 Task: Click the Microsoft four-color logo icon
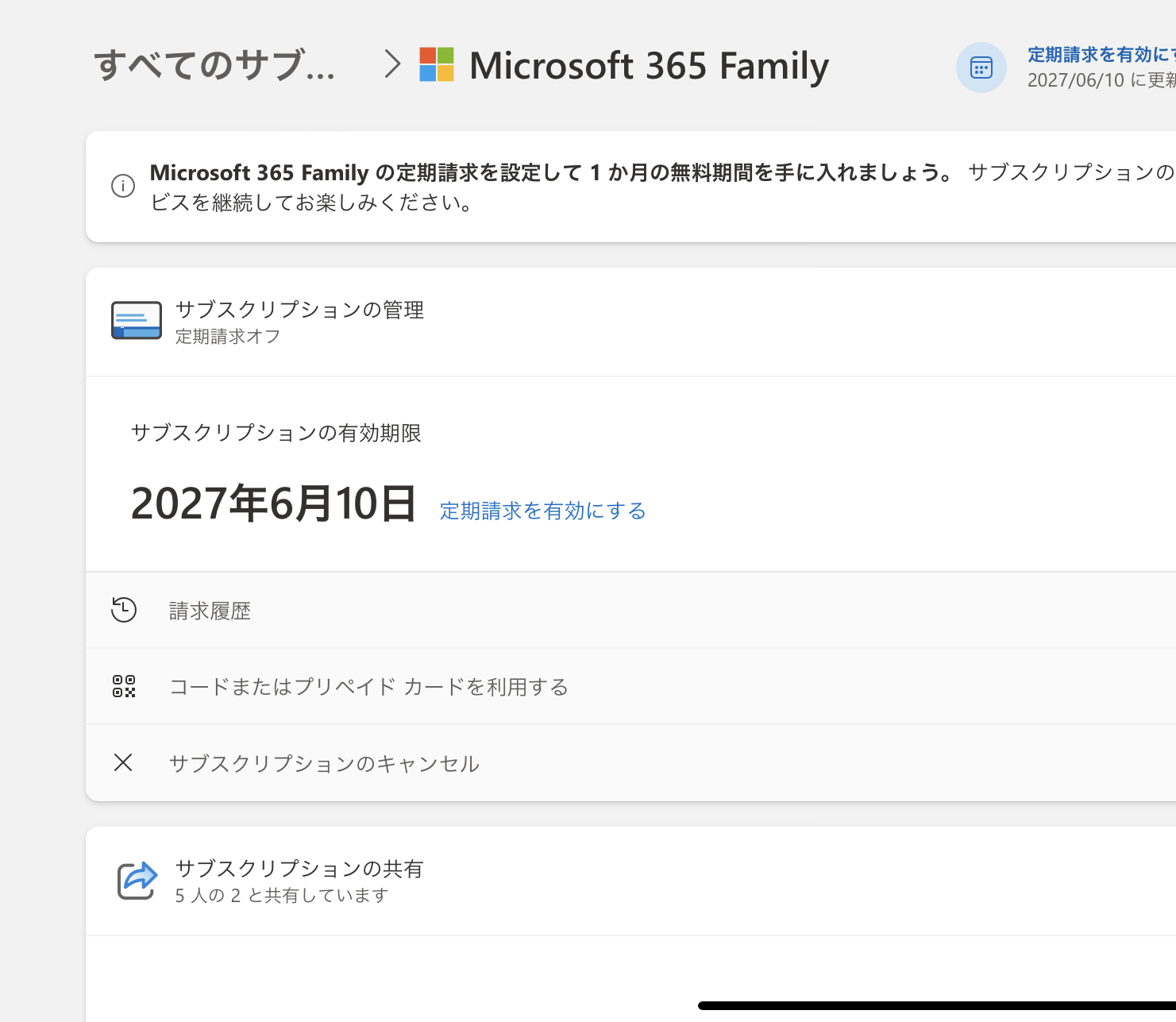(437, 64)
